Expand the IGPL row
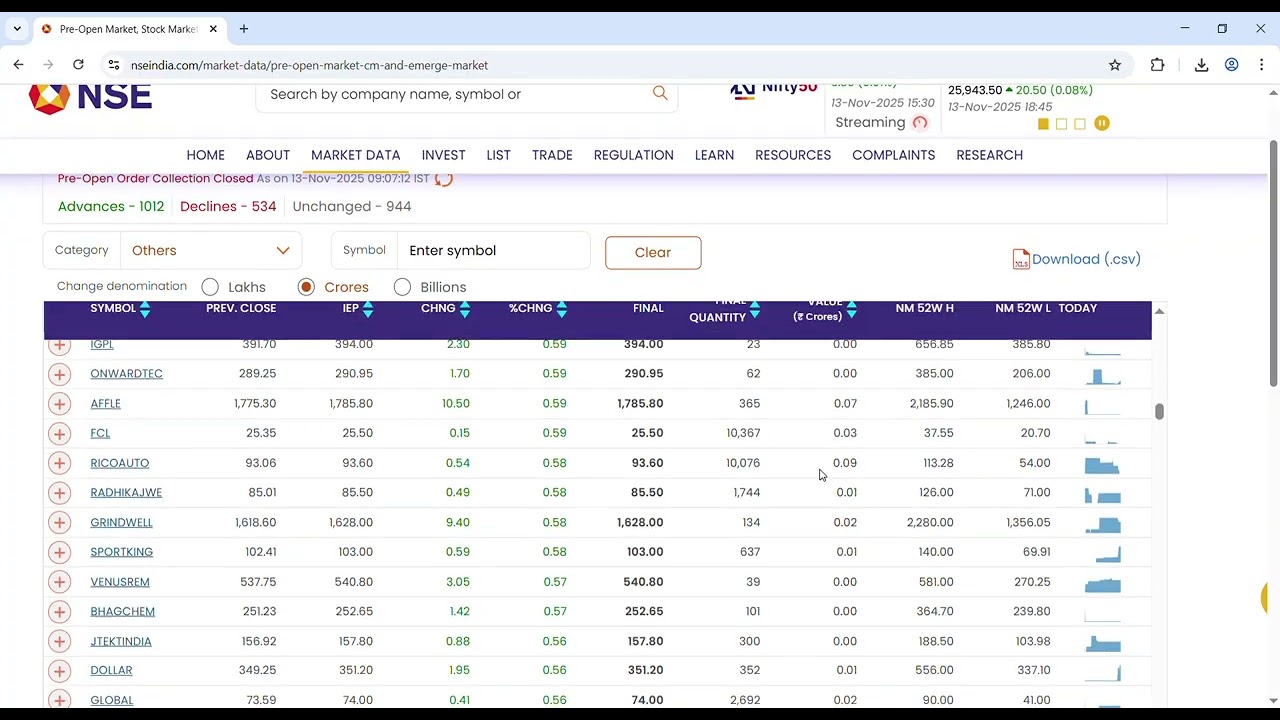1280x720 pixels. point(59,345)
